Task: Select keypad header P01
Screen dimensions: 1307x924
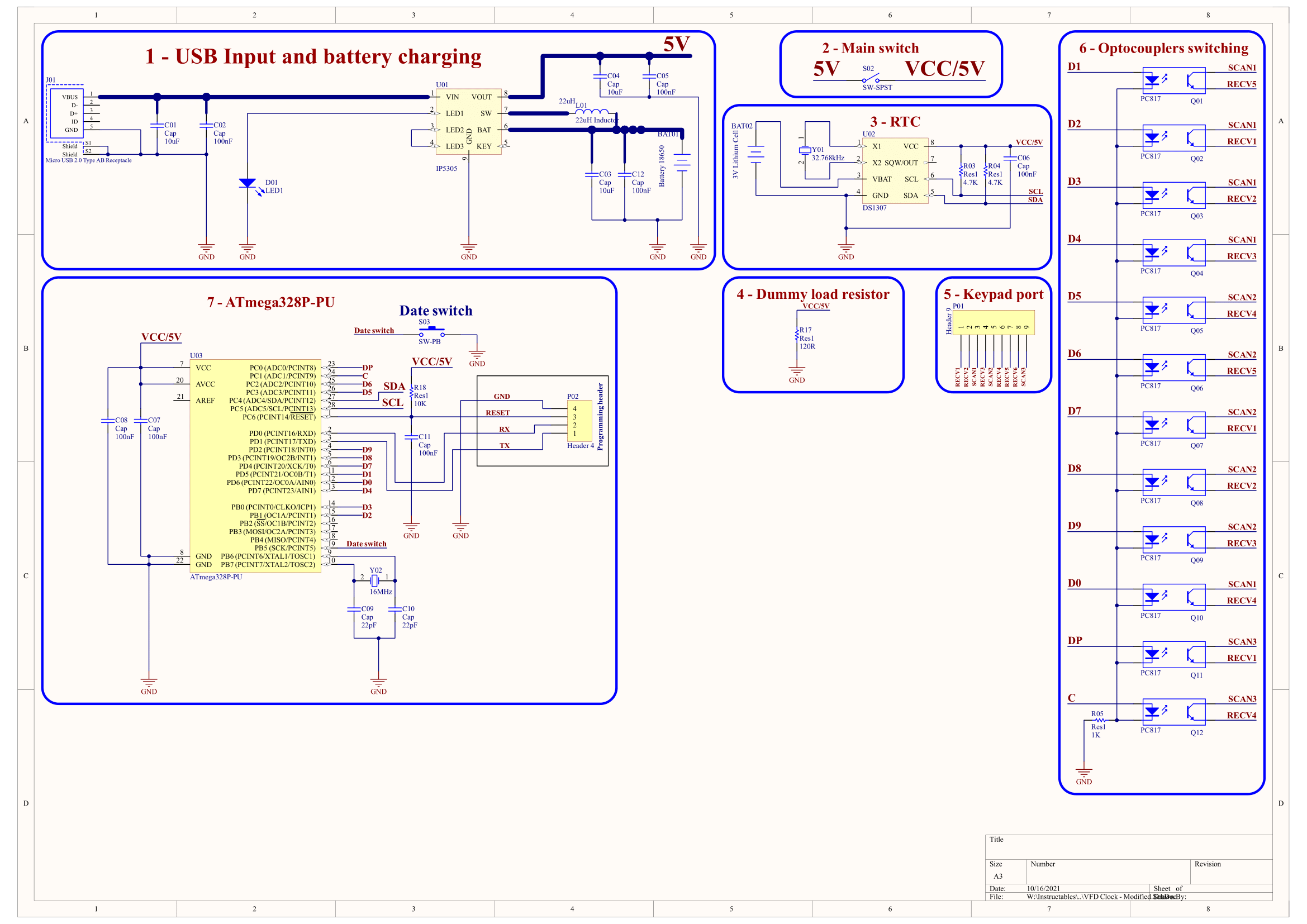Action: point(994,322)
